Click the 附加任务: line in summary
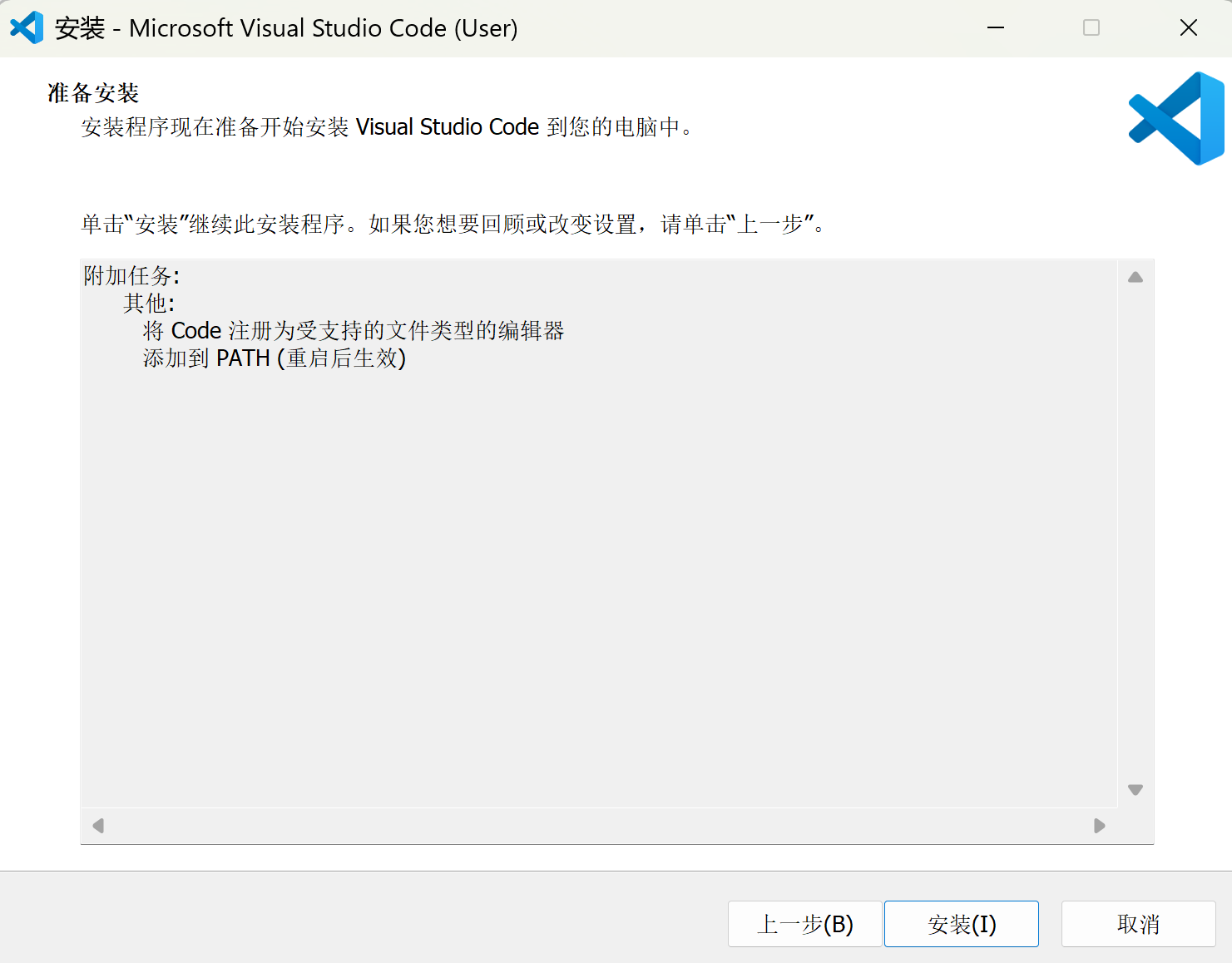The width and height of the screenshot is (1232, 963). 131,276
